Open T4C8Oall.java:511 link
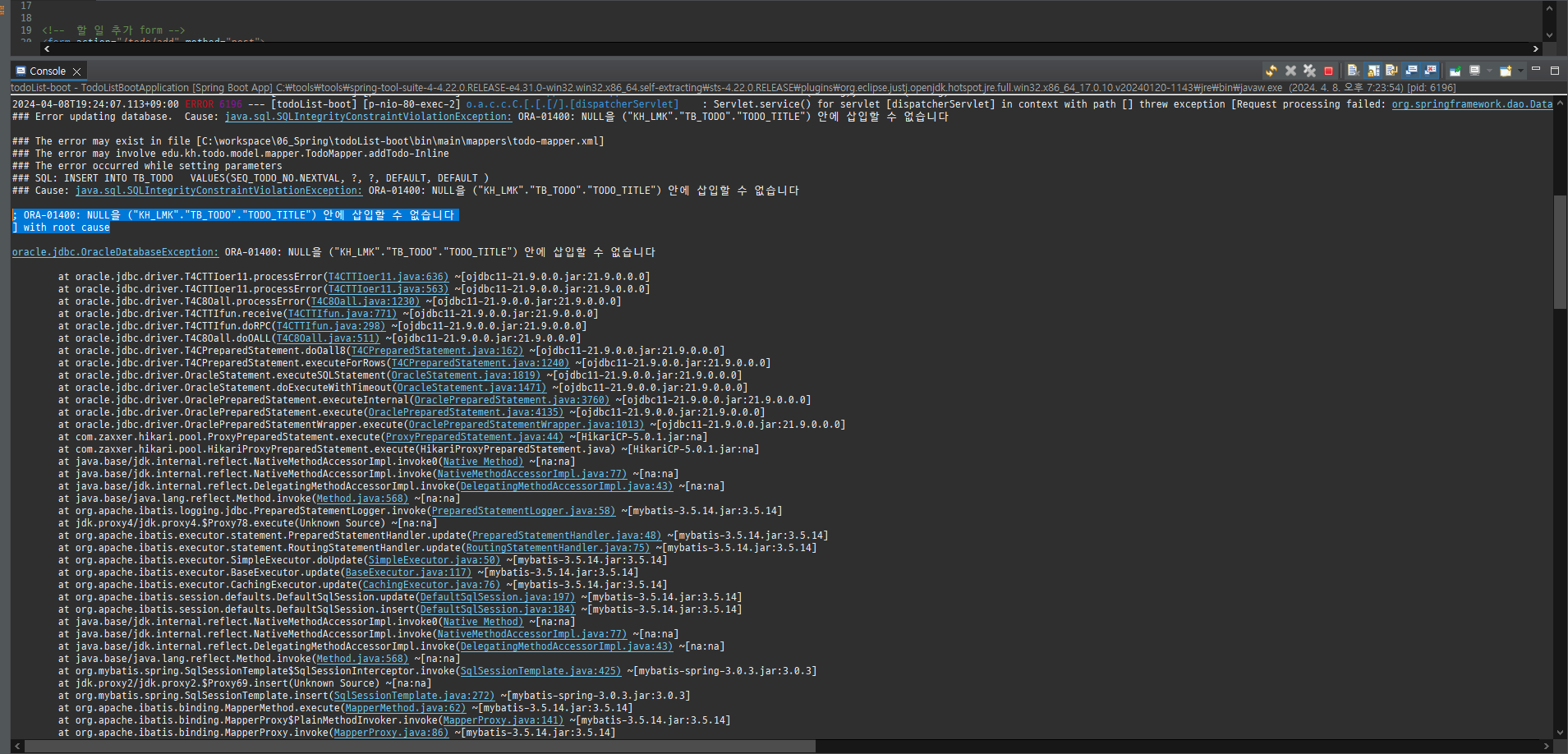Viewport: 1568px width, 754px height. 328,338
